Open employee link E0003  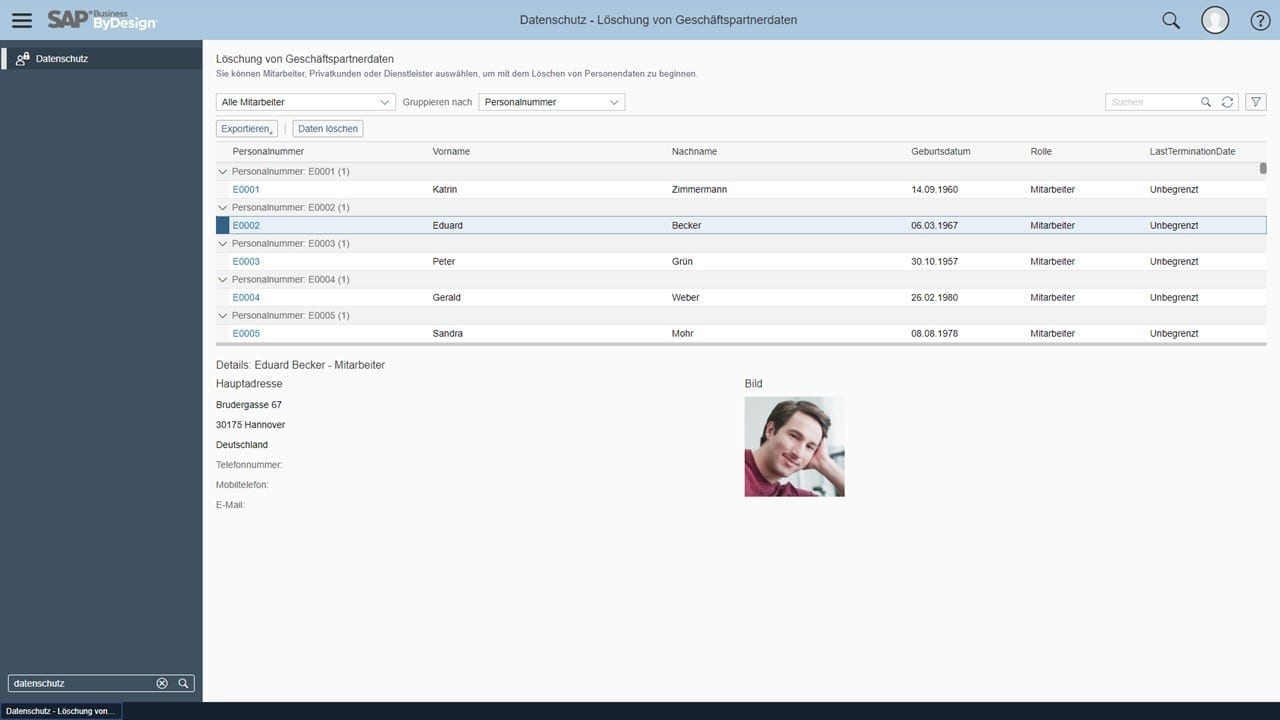[246, 262]
